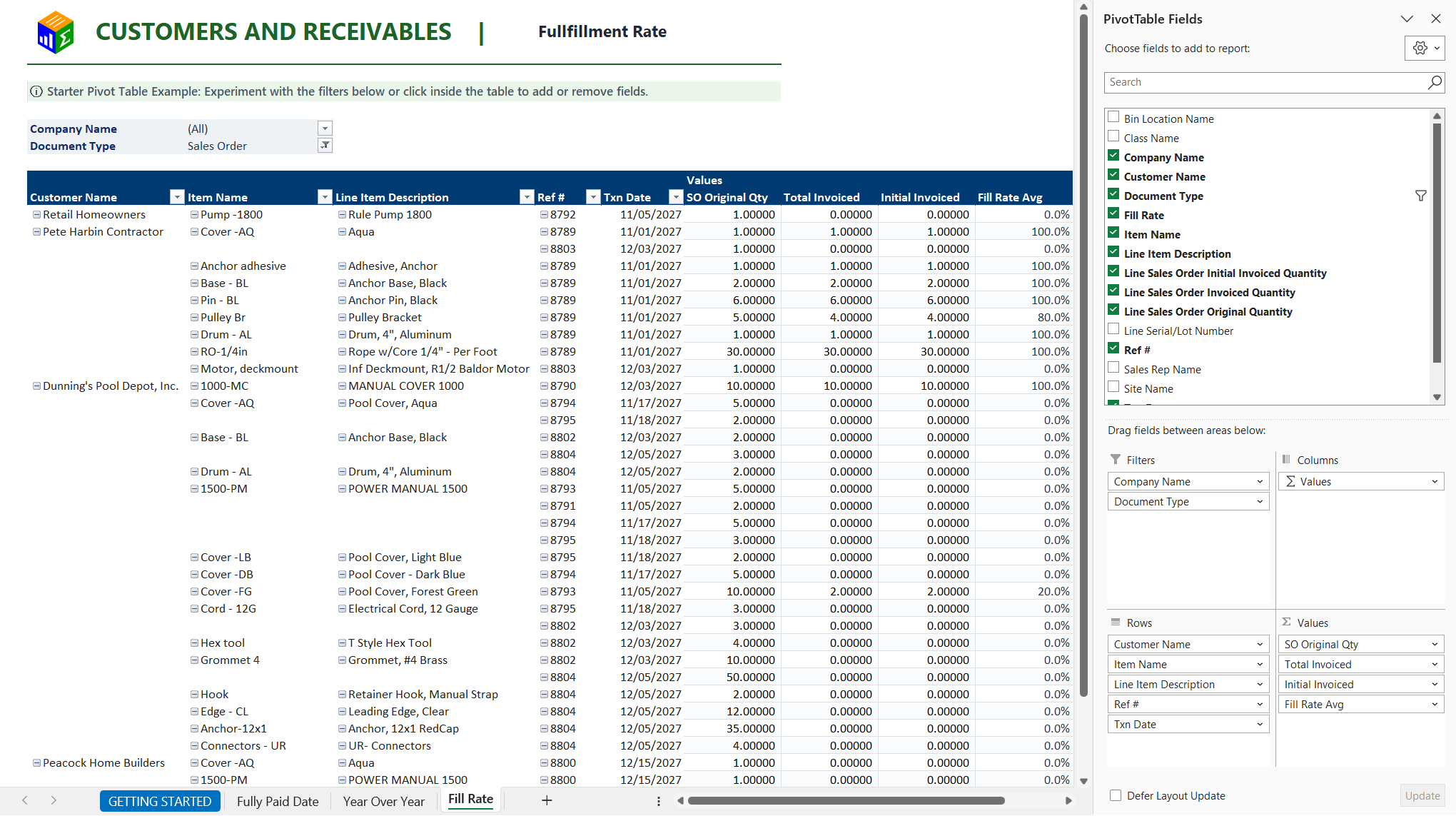Collapse the Dunning's Pool Depot, Inc. group
Viewport: 1456px width, 816px height.
36,386
